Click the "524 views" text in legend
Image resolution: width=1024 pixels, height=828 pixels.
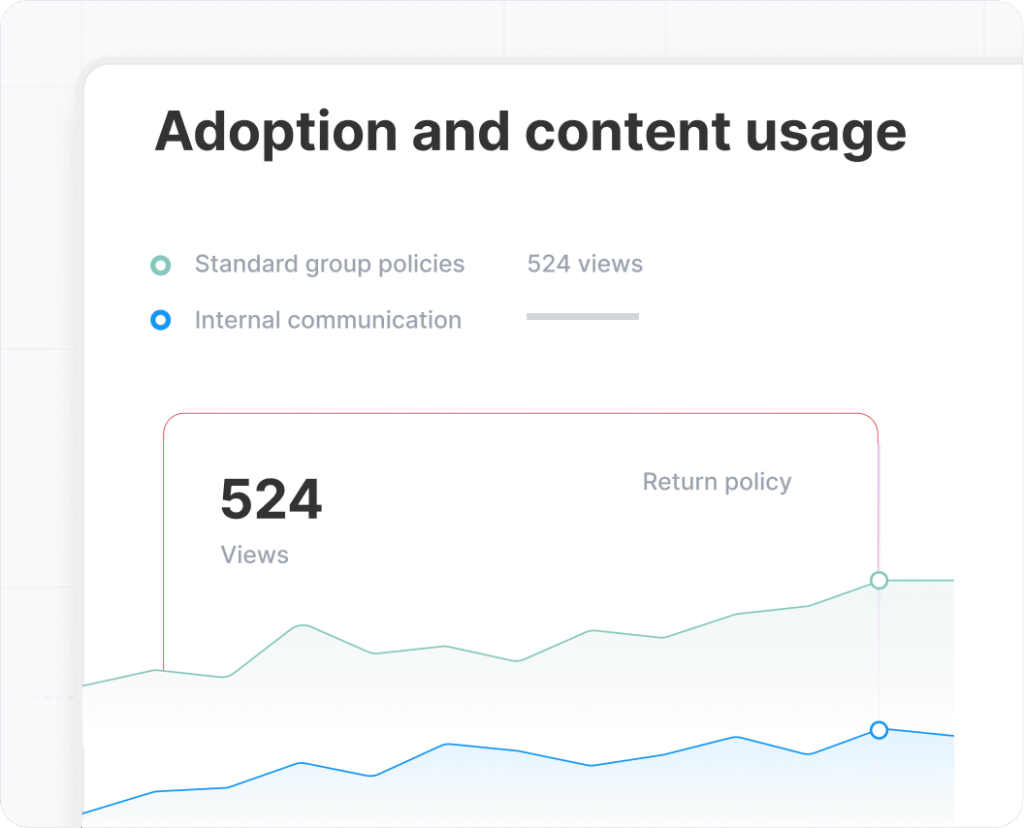pyautogui.click(x=585, y=264)
